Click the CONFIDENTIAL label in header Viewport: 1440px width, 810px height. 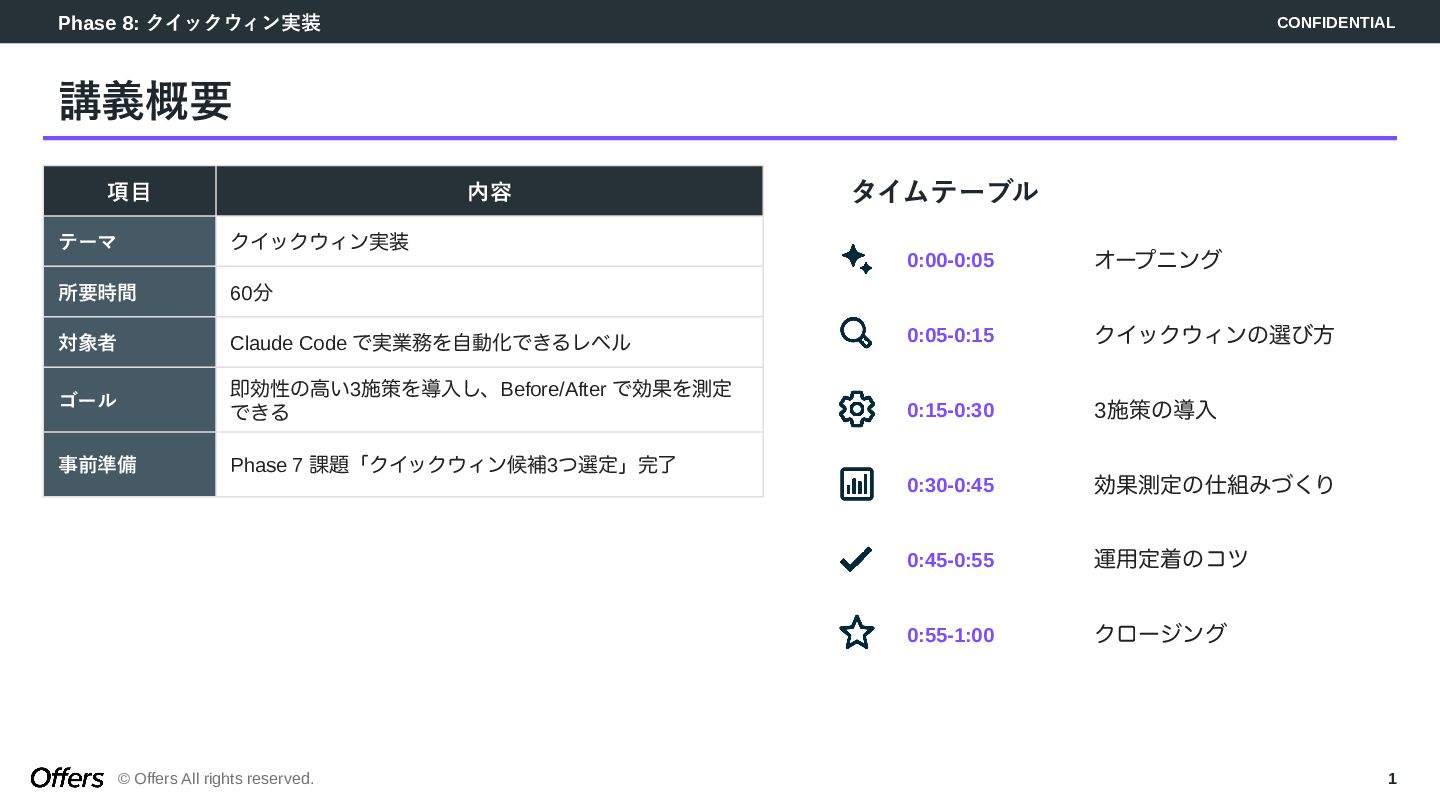tap(1335, 23)
